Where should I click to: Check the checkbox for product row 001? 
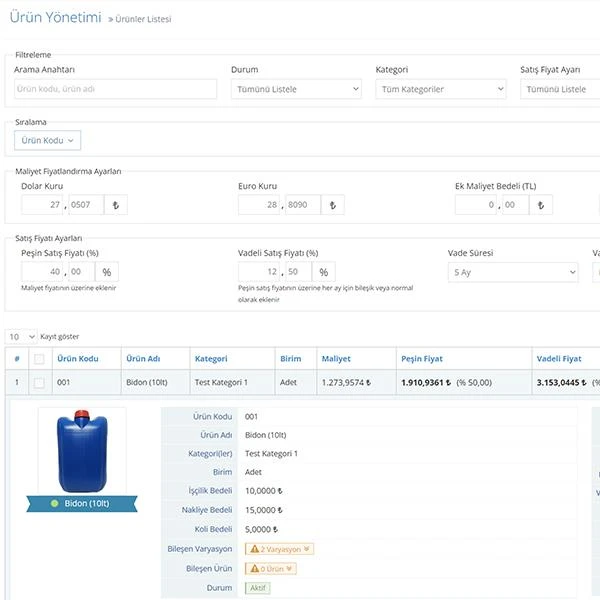pyautogui.click(x=39, y=382)
